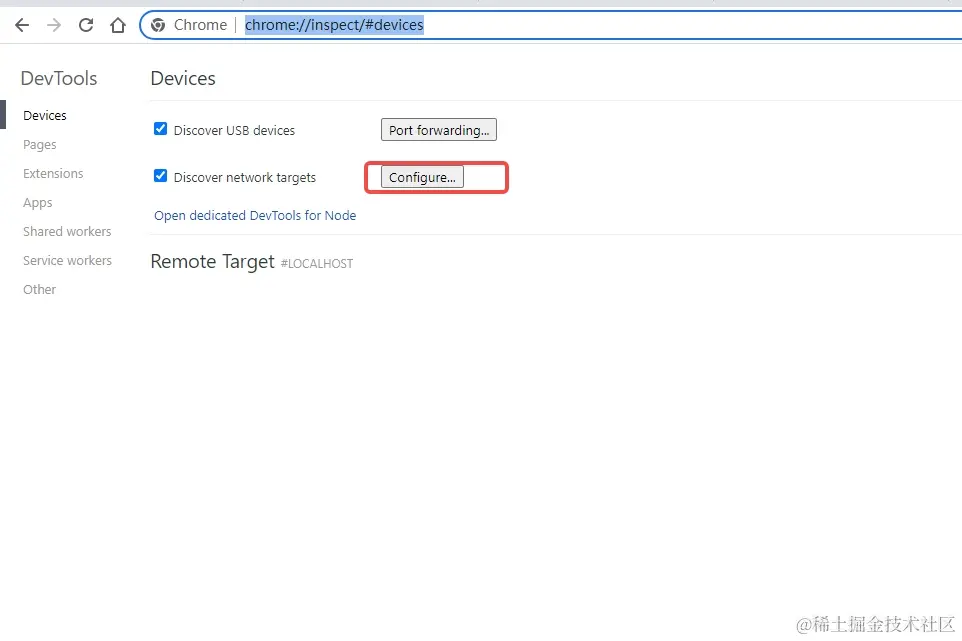
Task: Open the Other section in sidebar
Action: point(39,290)
